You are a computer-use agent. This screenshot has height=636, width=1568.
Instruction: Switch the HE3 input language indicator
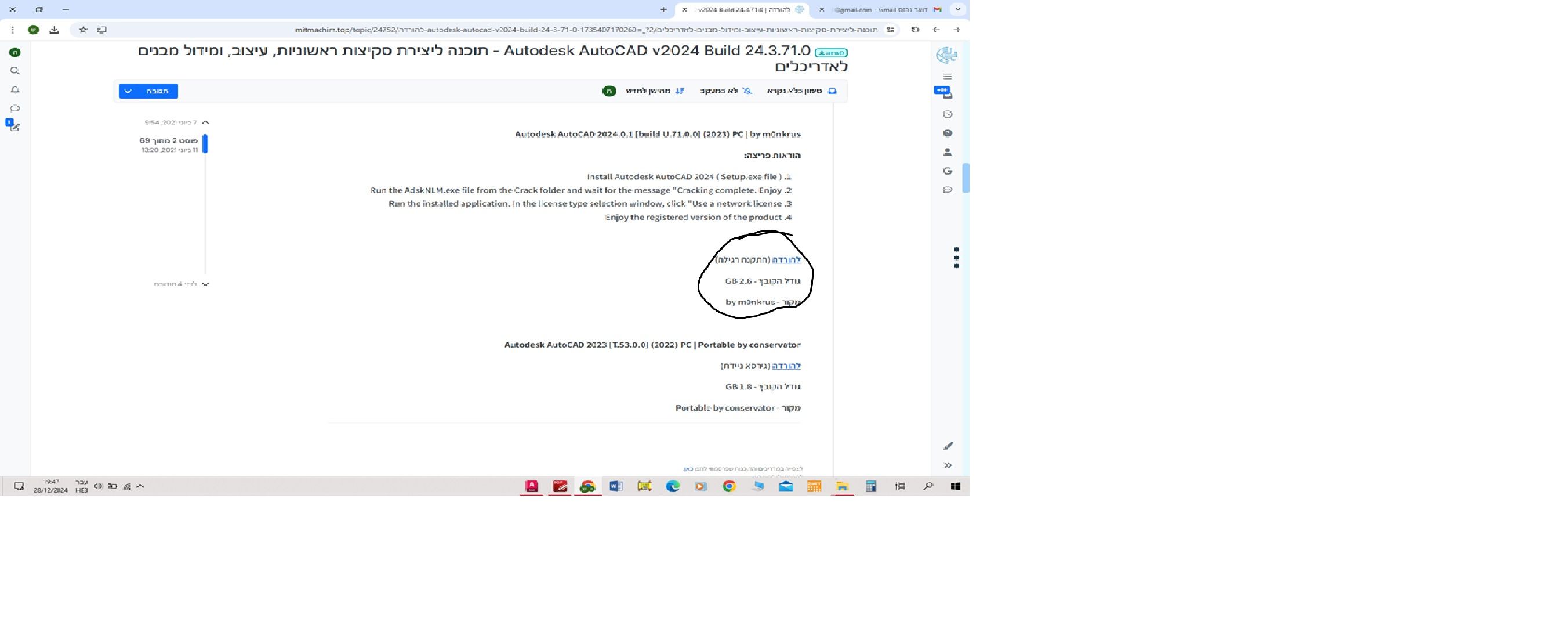click(x=82, y=486)
